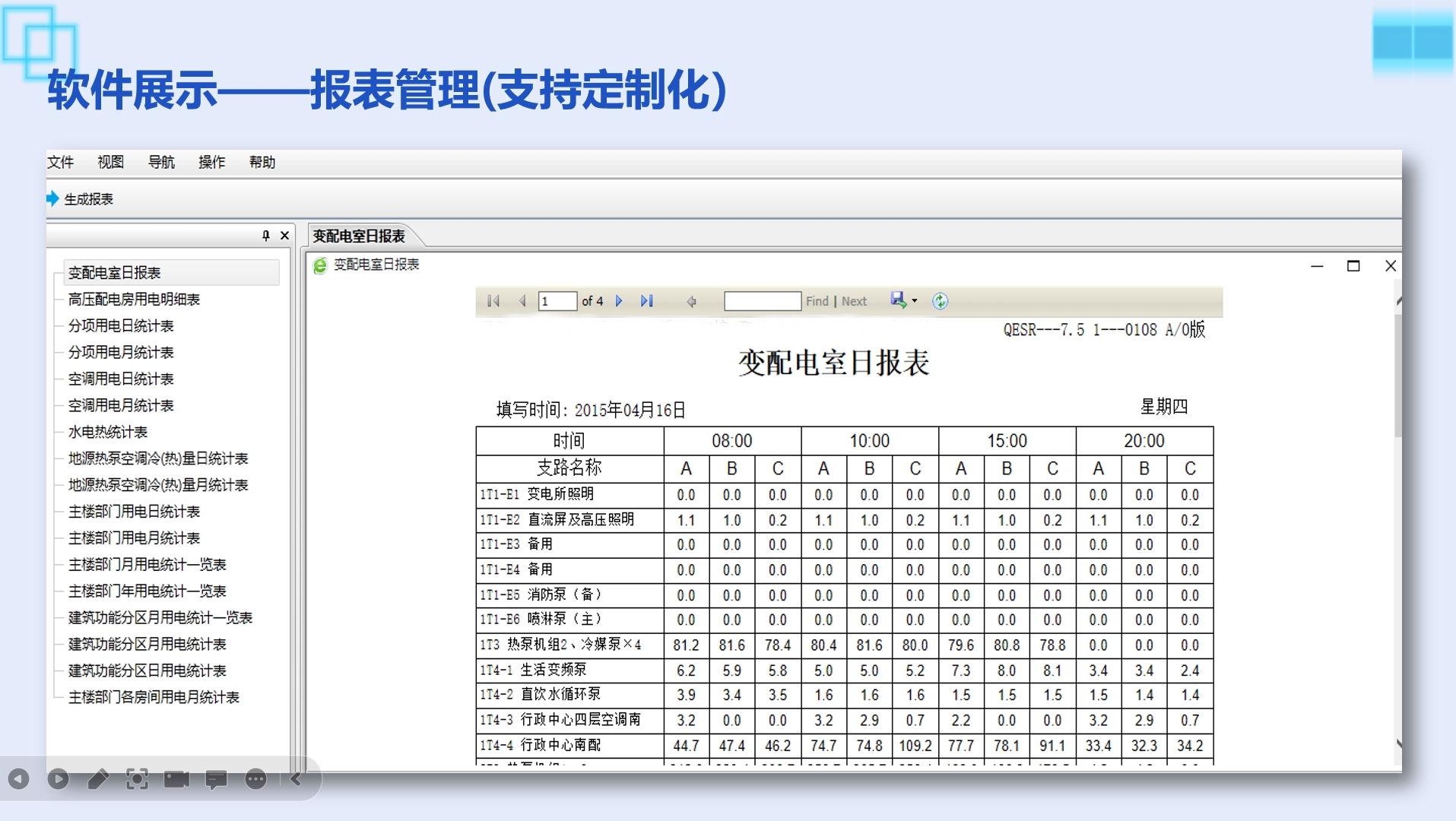Click the 支路名称 header cell
This screenshot has width=1456, height=821.
[x=569, y=468]
